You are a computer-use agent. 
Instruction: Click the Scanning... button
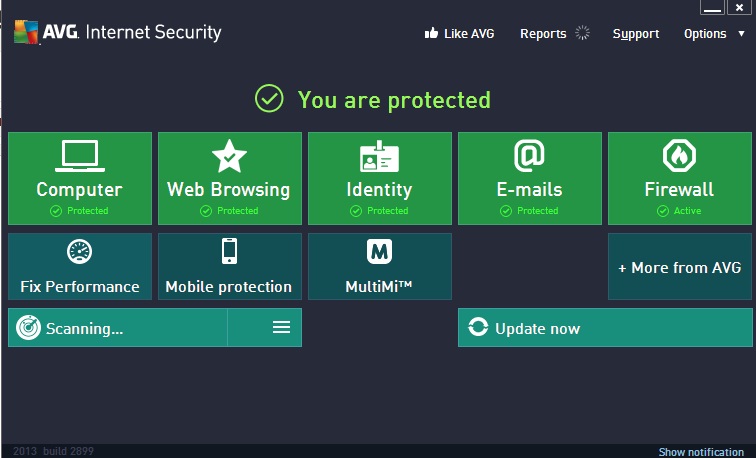pos(118,327)
